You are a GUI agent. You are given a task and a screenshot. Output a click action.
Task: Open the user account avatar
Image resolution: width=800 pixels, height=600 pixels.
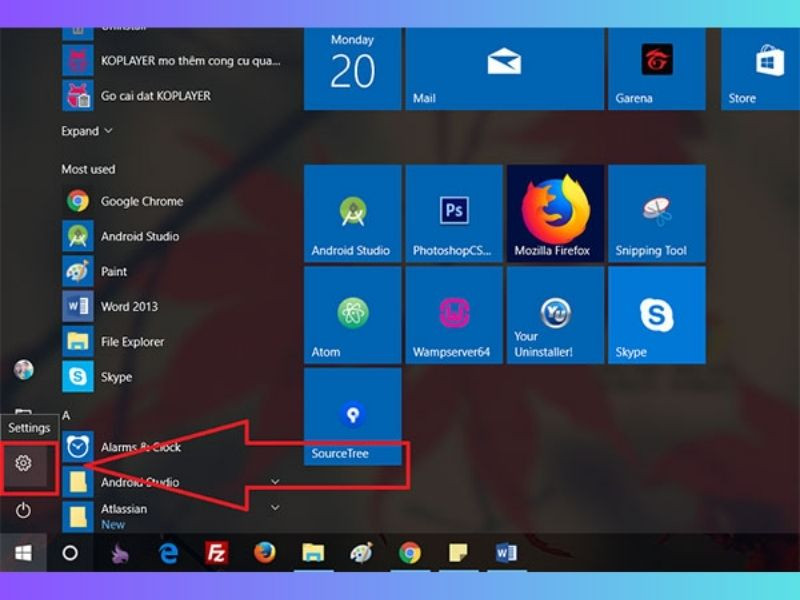point(23,369)
